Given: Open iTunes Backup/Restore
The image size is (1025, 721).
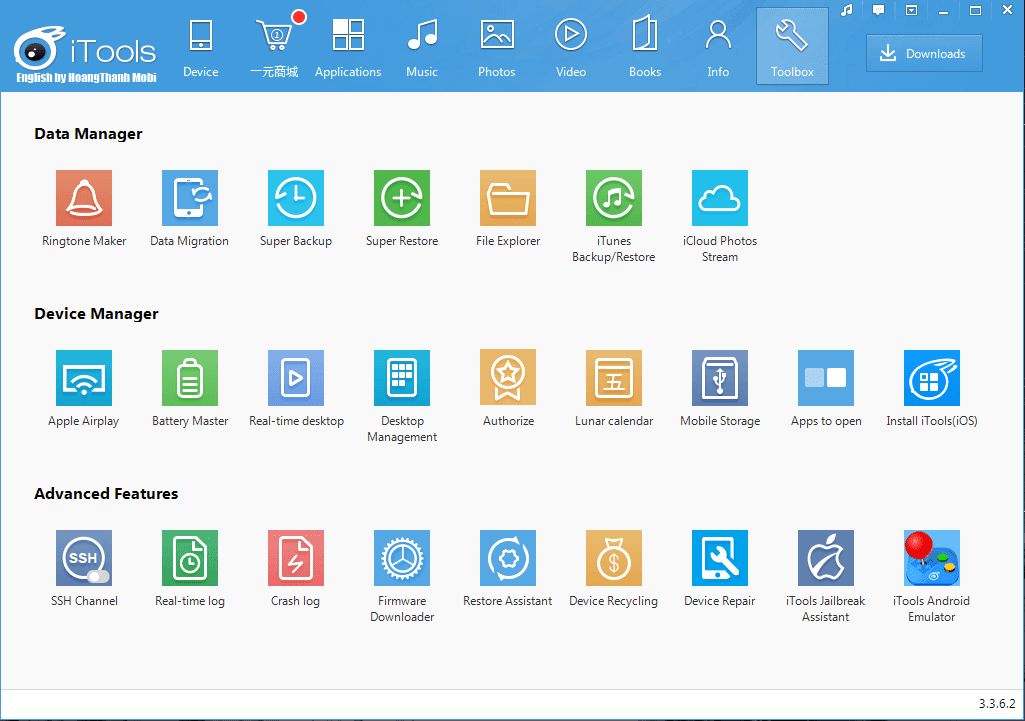Looking at the screenshot, I should coord(614,198).
